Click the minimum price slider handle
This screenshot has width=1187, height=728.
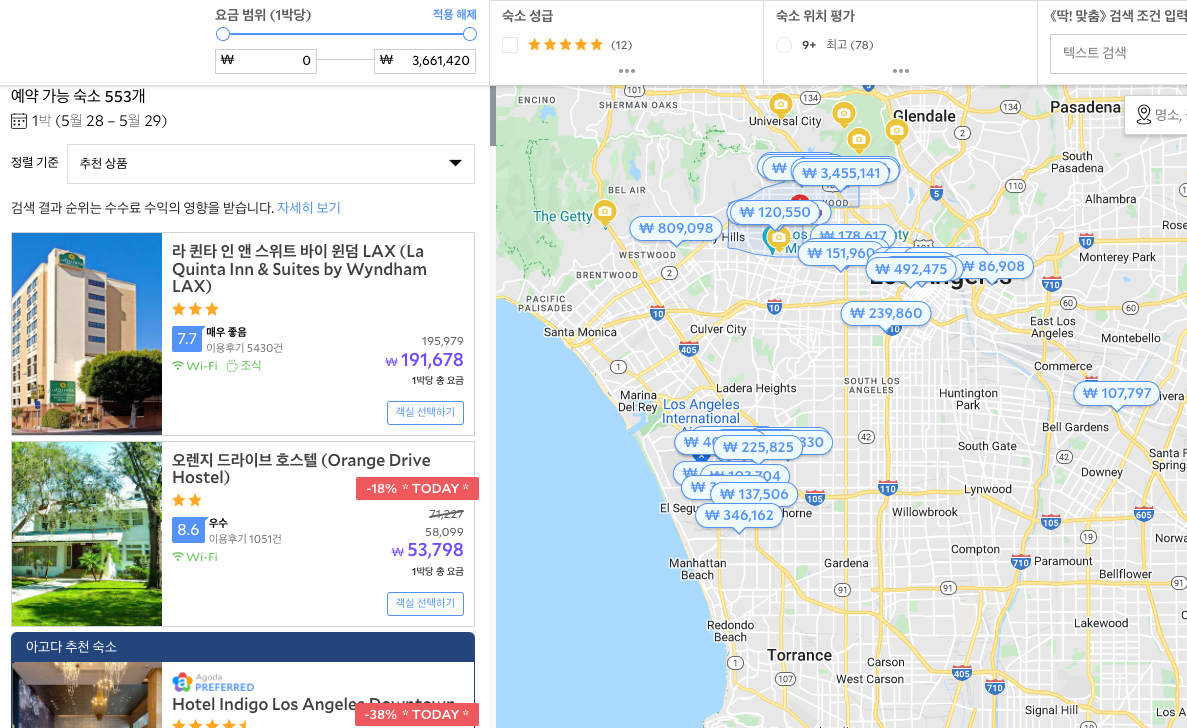[223, 34]
